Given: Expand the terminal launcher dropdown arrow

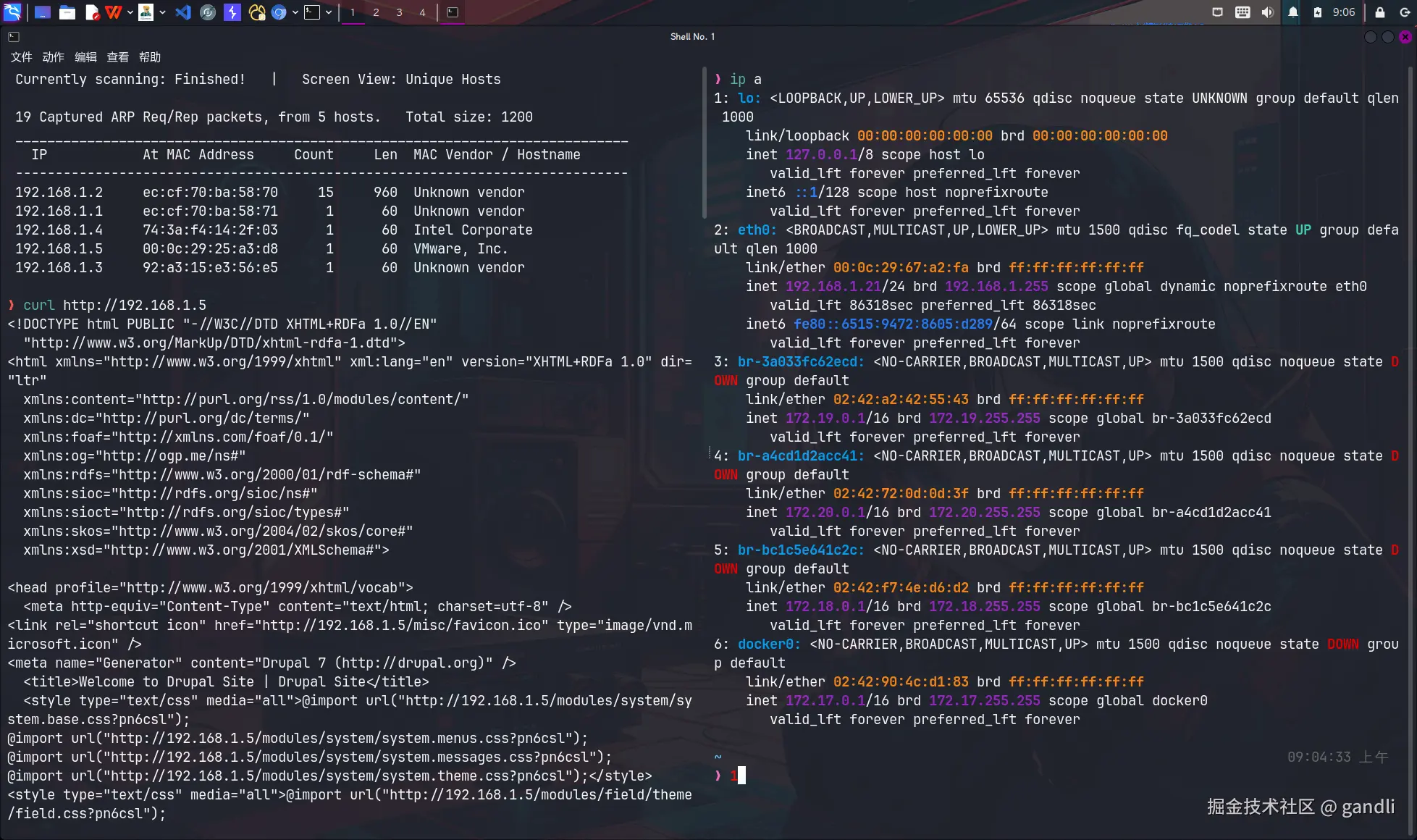Looking at the screenshot, I should click(x=329, y=12).
